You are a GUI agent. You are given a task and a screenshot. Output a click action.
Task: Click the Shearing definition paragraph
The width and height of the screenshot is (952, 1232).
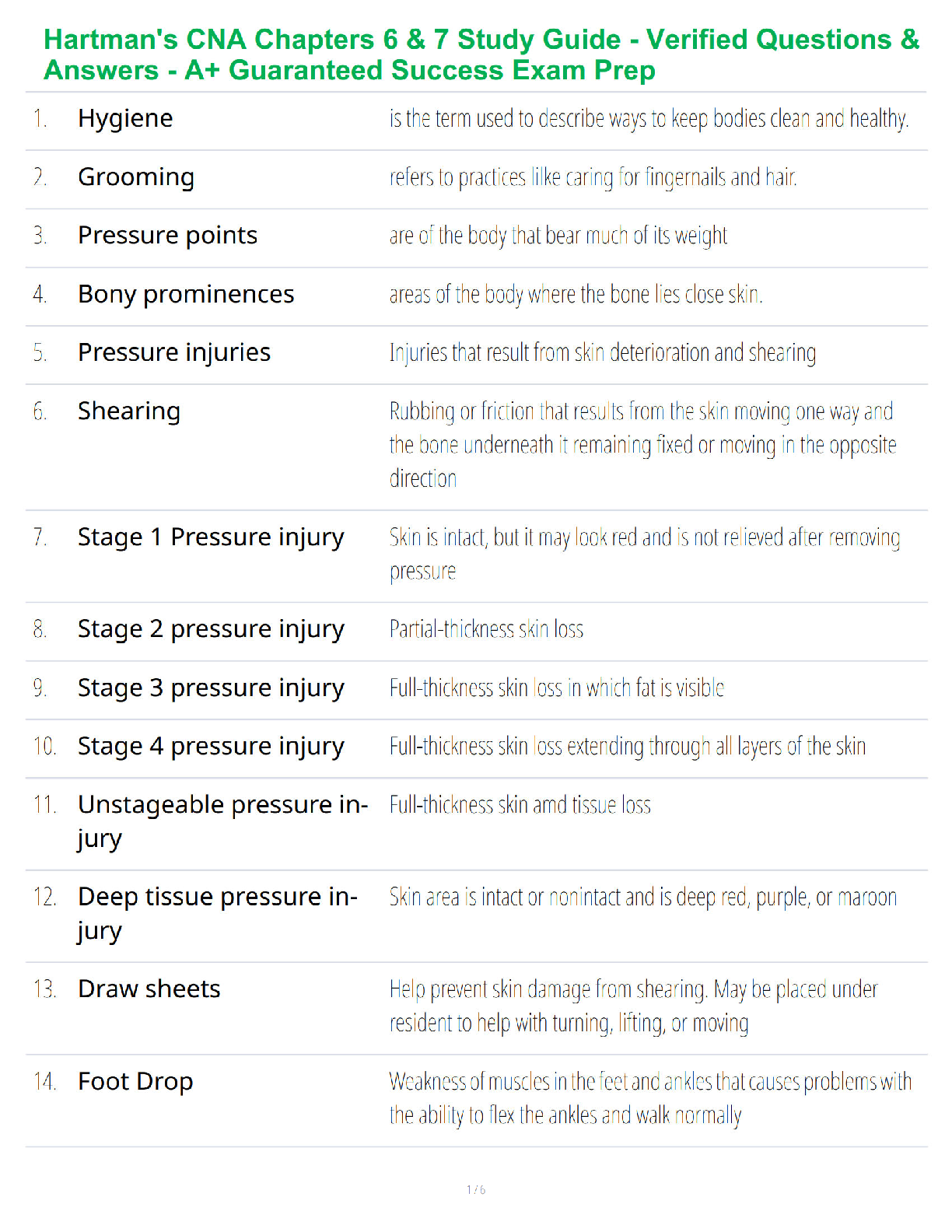[x=643, y=445]
